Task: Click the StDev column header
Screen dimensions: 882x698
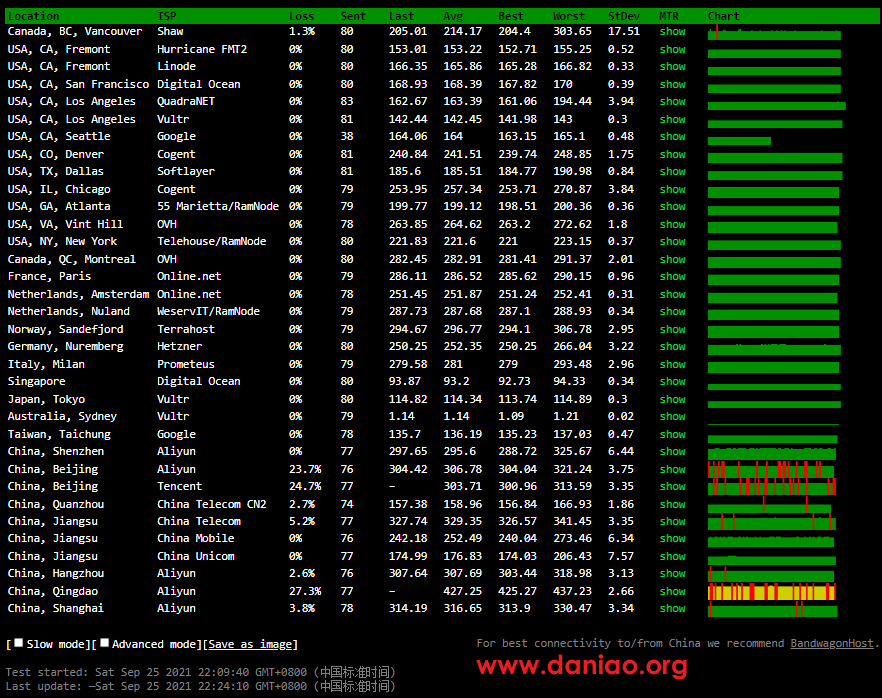Action: 624,16
